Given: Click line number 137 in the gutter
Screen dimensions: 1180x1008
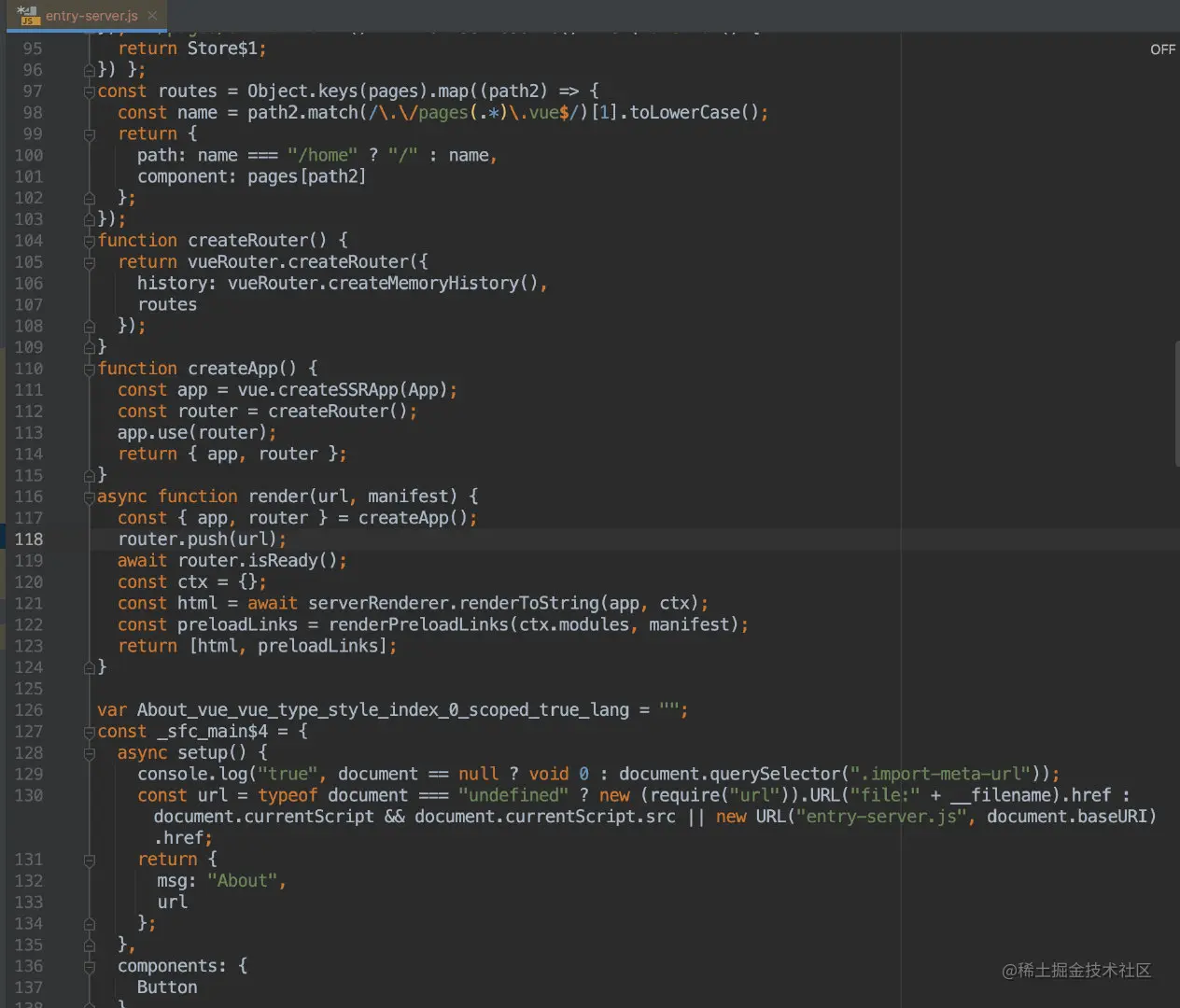Looking at the screenshot, I should [x=29, y=987].
